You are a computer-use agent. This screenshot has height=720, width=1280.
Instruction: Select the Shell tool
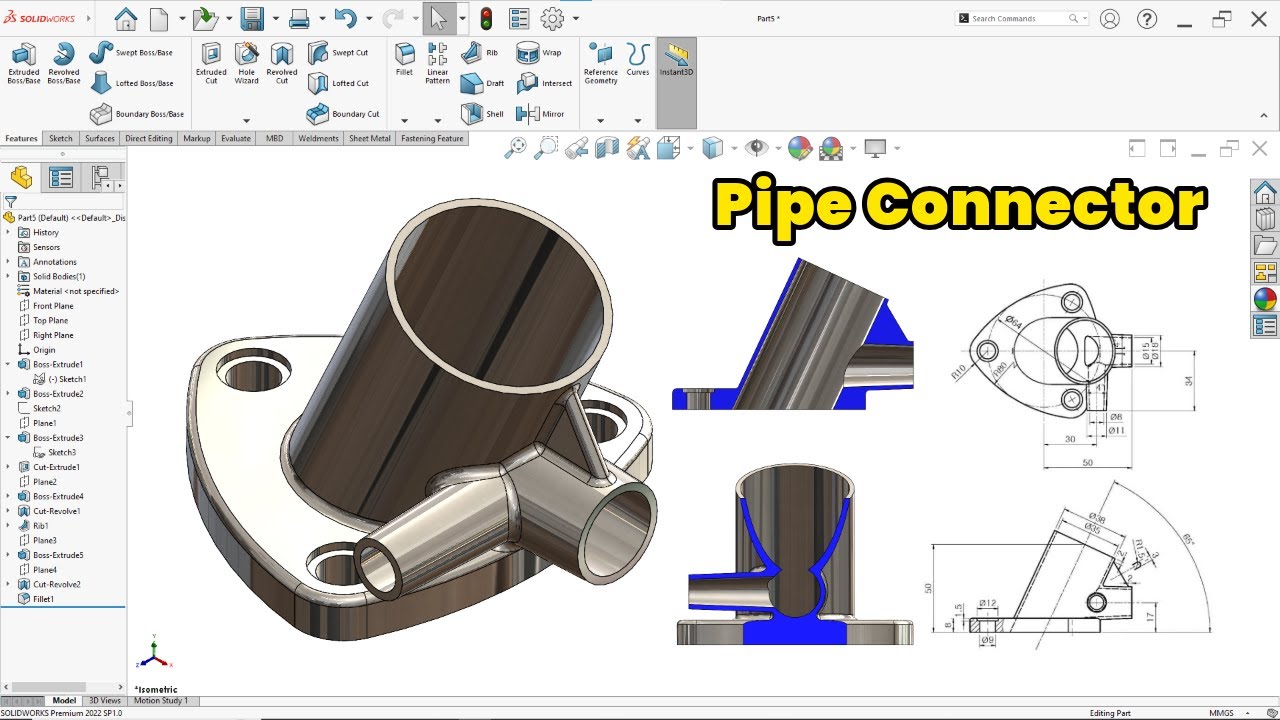pos(482,114)
